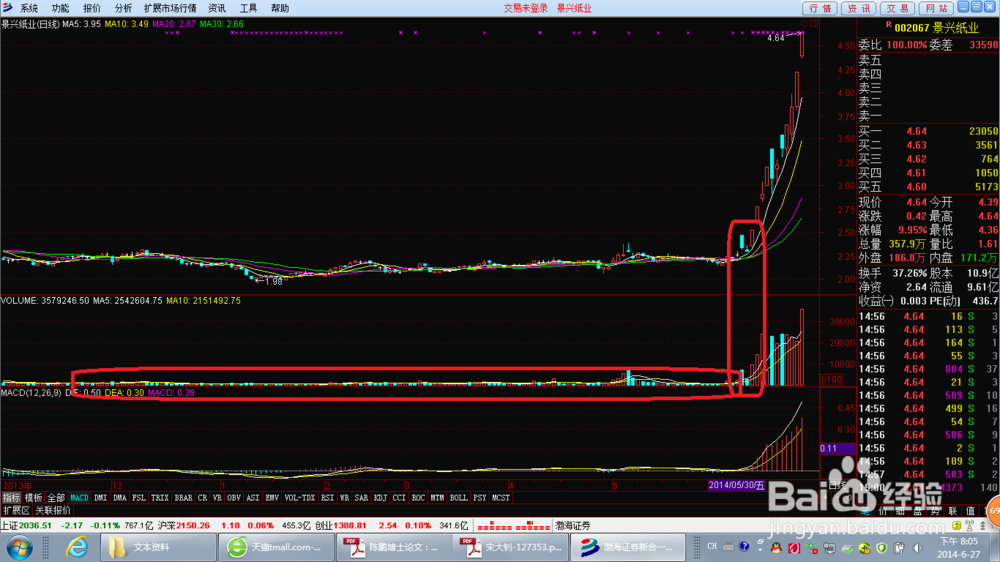Image resolution: width=1000 pixels, height=562 pixels.
Task: Click the 沪深 index value 2150.26
Action: [x=193, y=526]
